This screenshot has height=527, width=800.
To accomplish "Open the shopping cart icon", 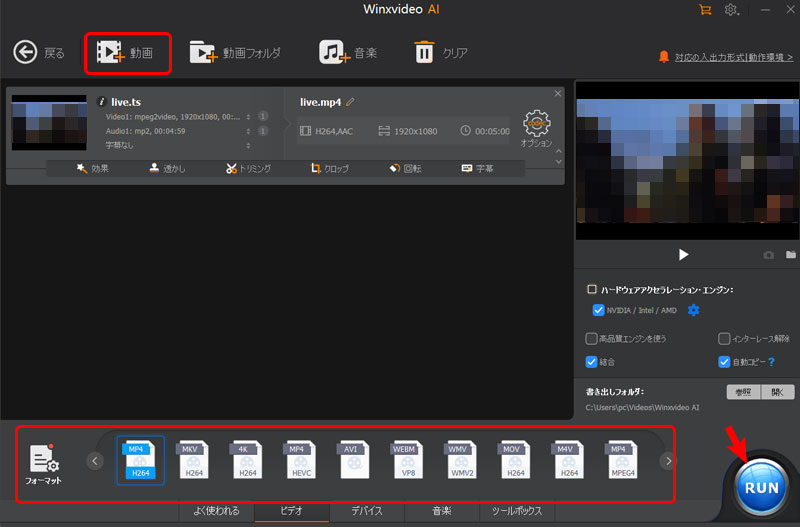I will tap(705, 10).
